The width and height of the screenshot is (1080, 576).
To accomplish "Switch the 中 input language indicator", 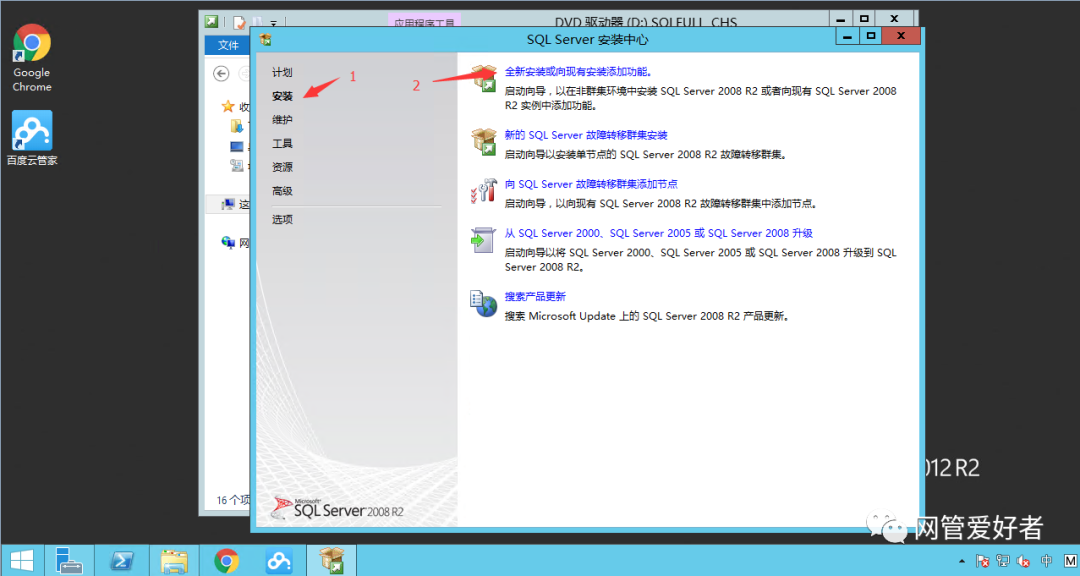I will [x=1046, y=562].
